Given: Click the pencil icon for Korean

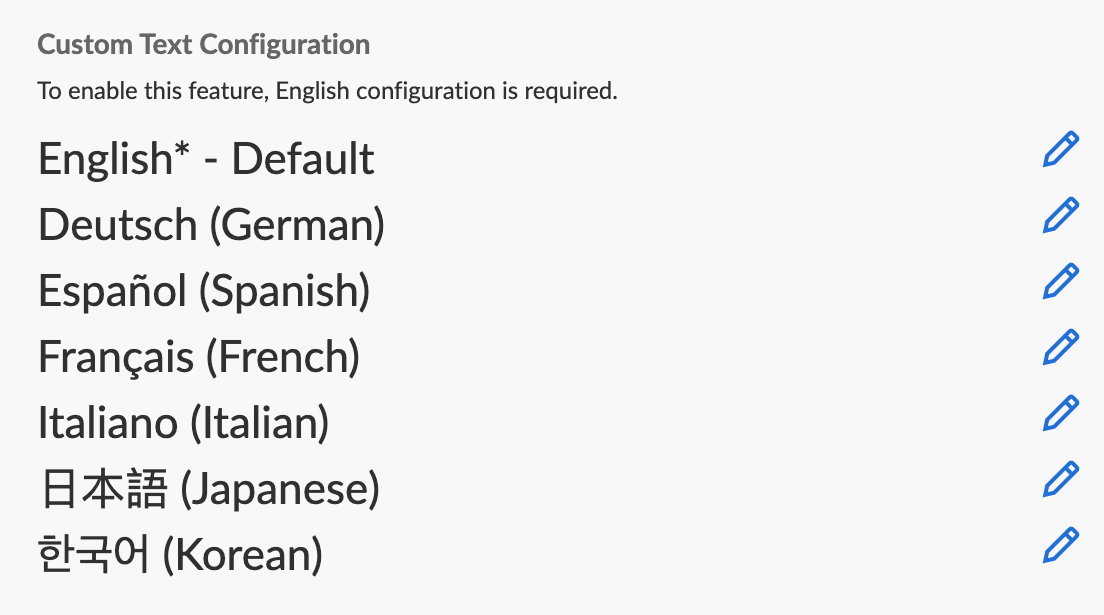Looking at the screenshot, I should point(1061,545).
